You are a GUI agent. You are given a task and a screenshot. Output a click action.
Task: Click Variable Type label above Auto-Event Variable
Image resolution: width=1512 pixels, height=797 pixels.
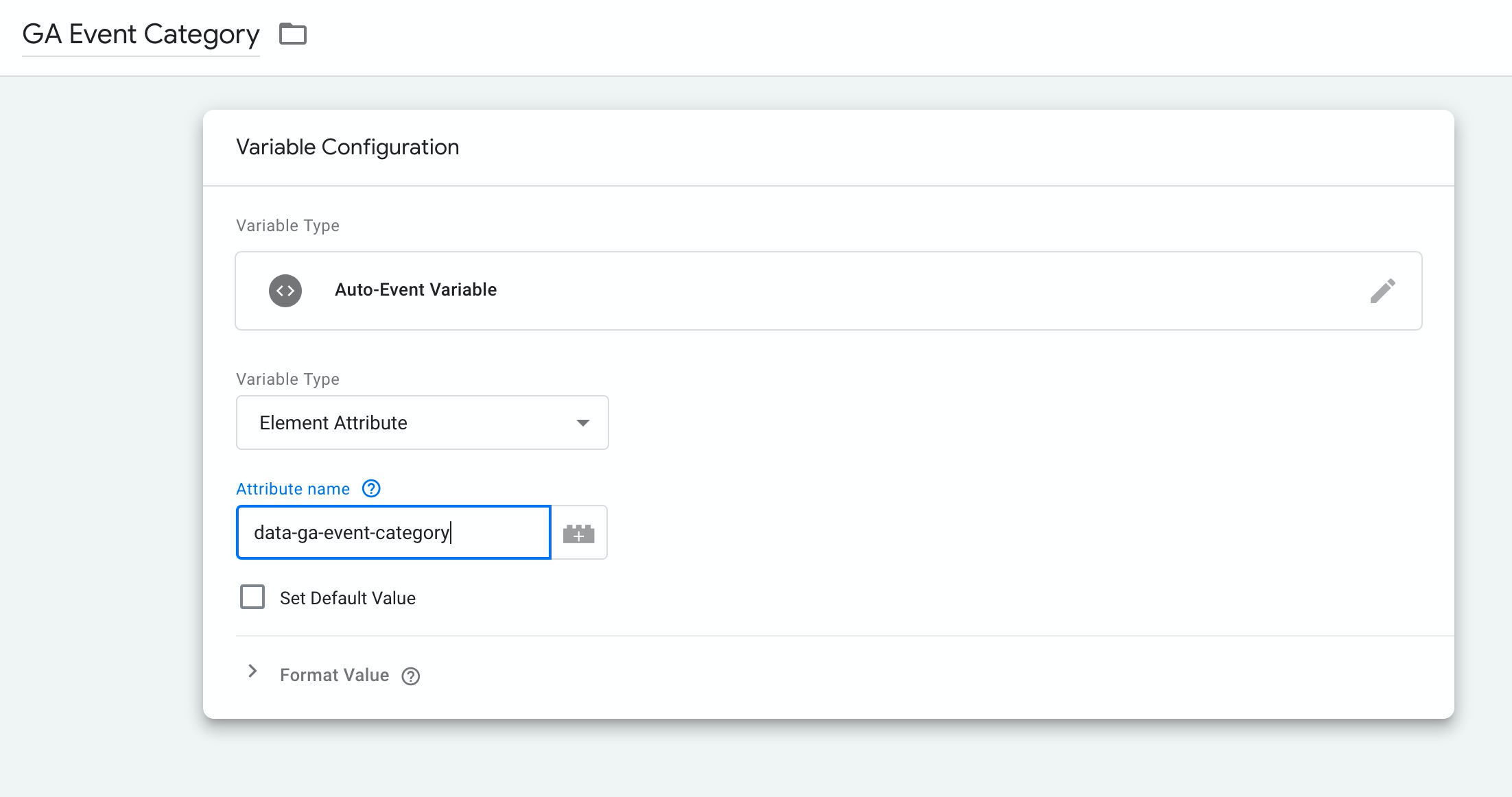[287, 225]
